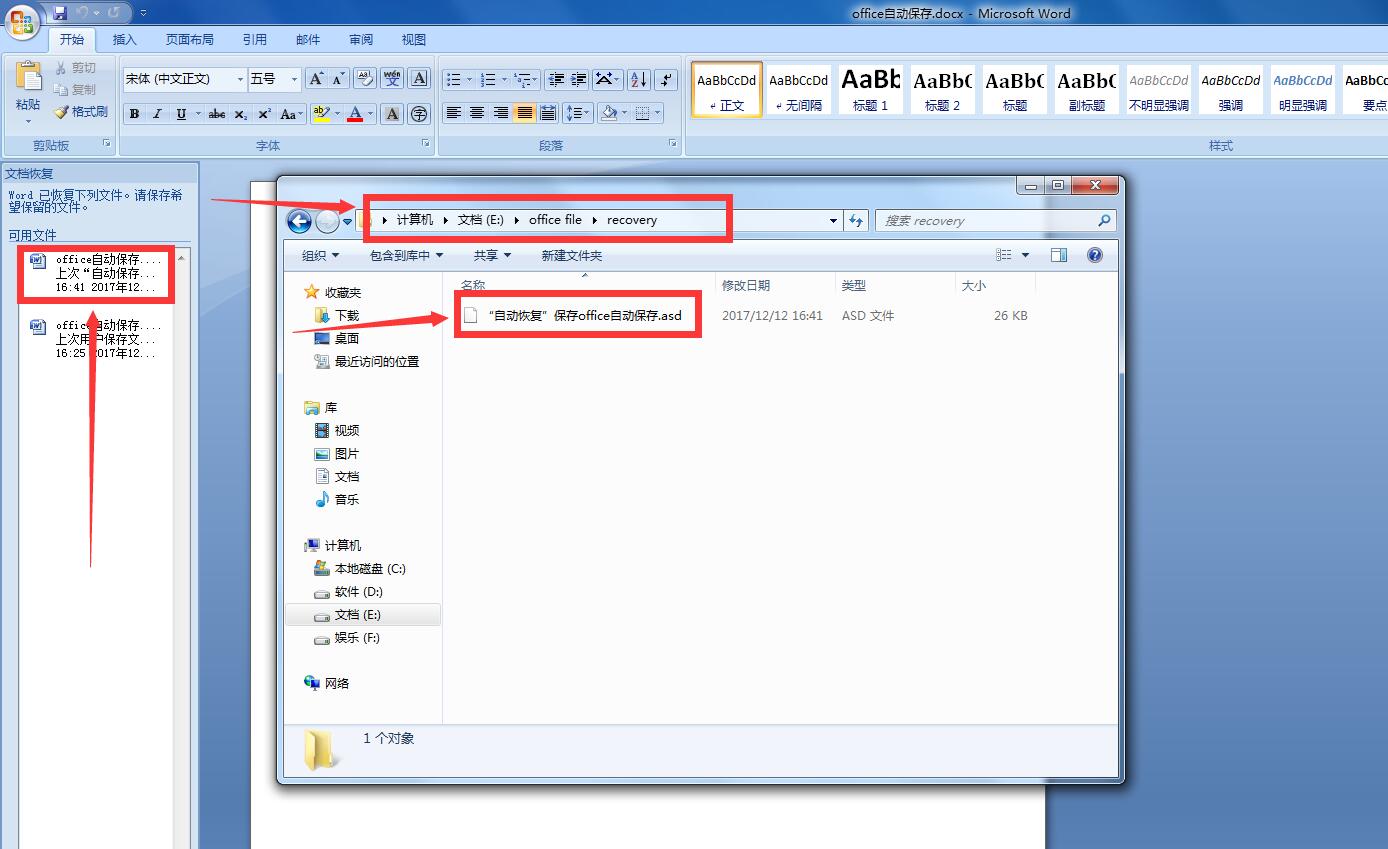
Task: Apply the 副标题 style
Action: tap(1086, 89)
